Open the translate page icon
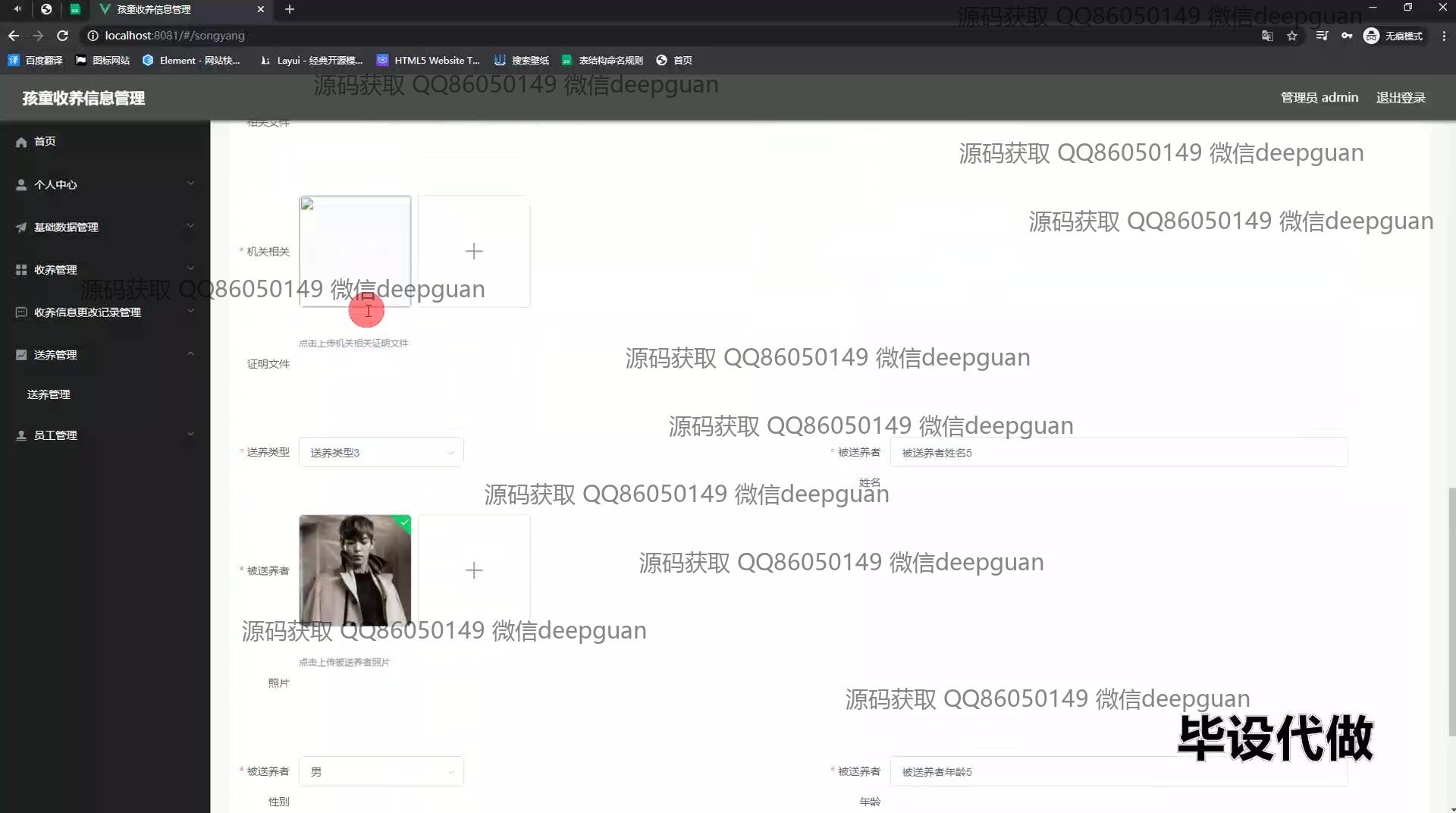Viewport: 1456px width, 813px height. coord(1267,36)
